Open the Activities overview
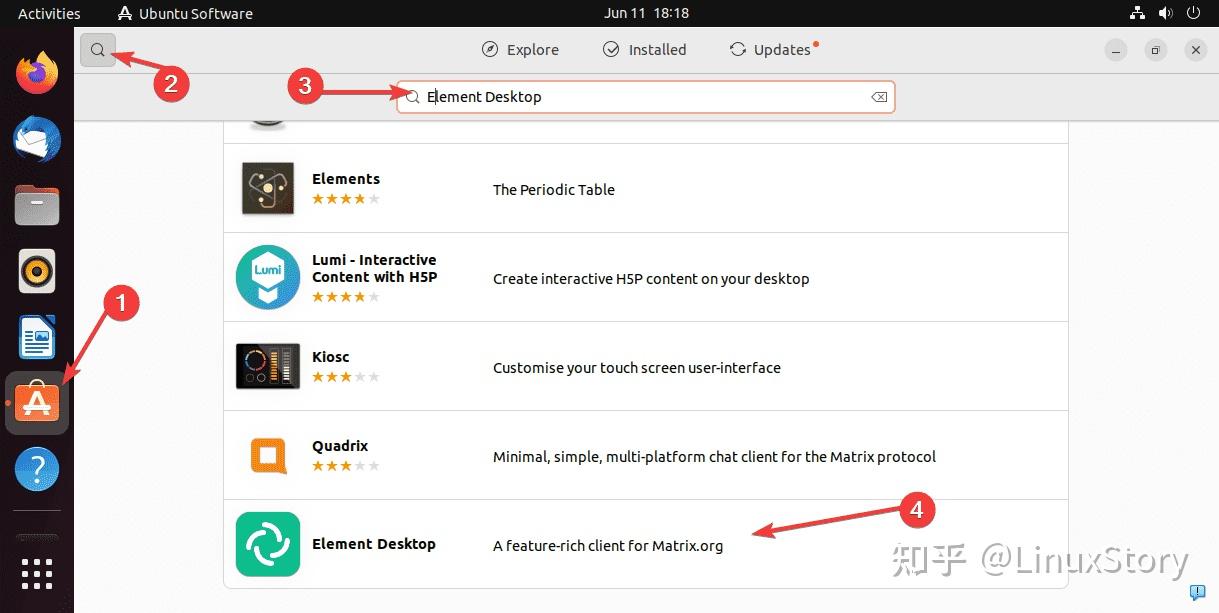 pyautogui.click(x=49, y=13)
